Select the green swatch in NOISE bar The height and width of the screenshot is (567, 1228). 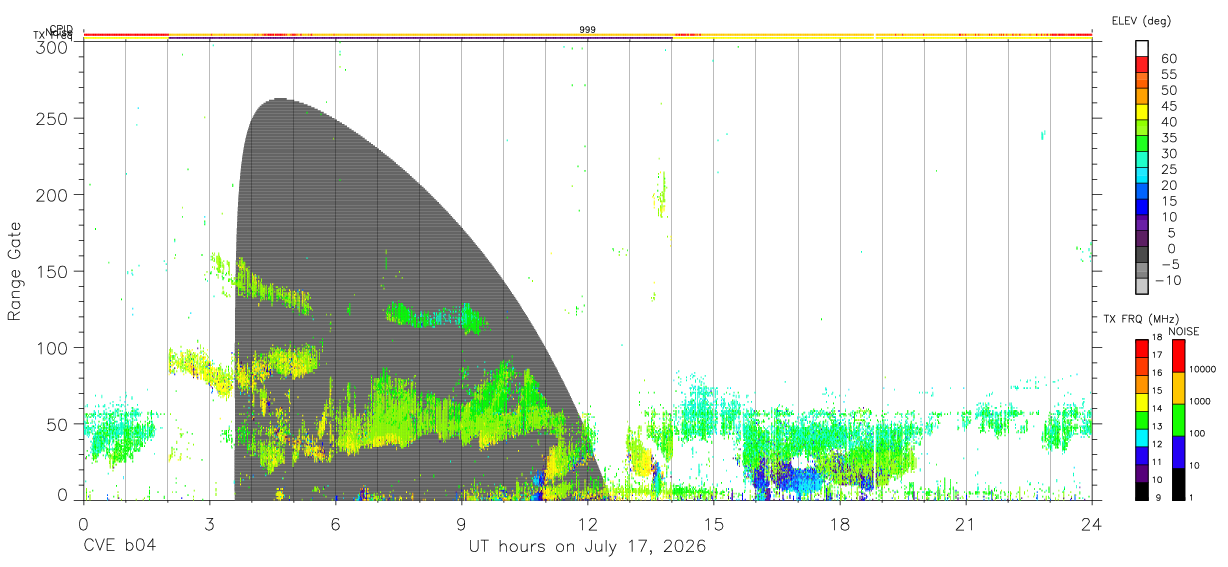coord(1178,420)
